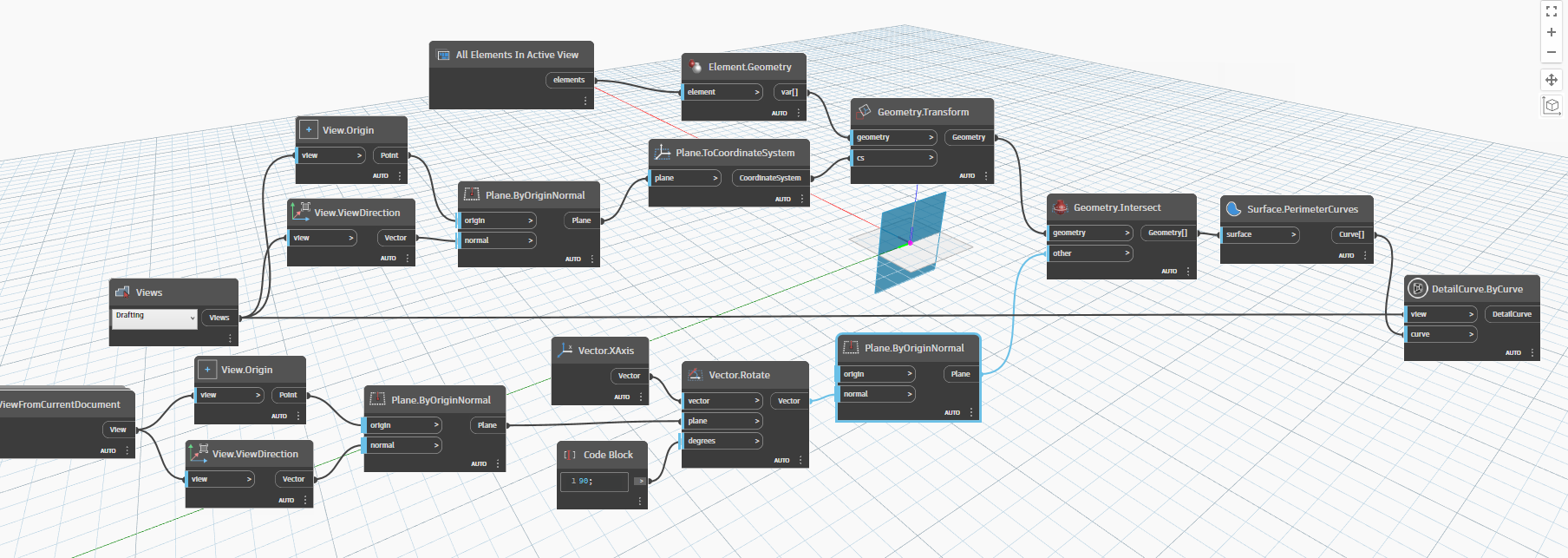Click the Code Block output arrow port
Viewport: 1568px width, 558px height.
pos(640,481)
